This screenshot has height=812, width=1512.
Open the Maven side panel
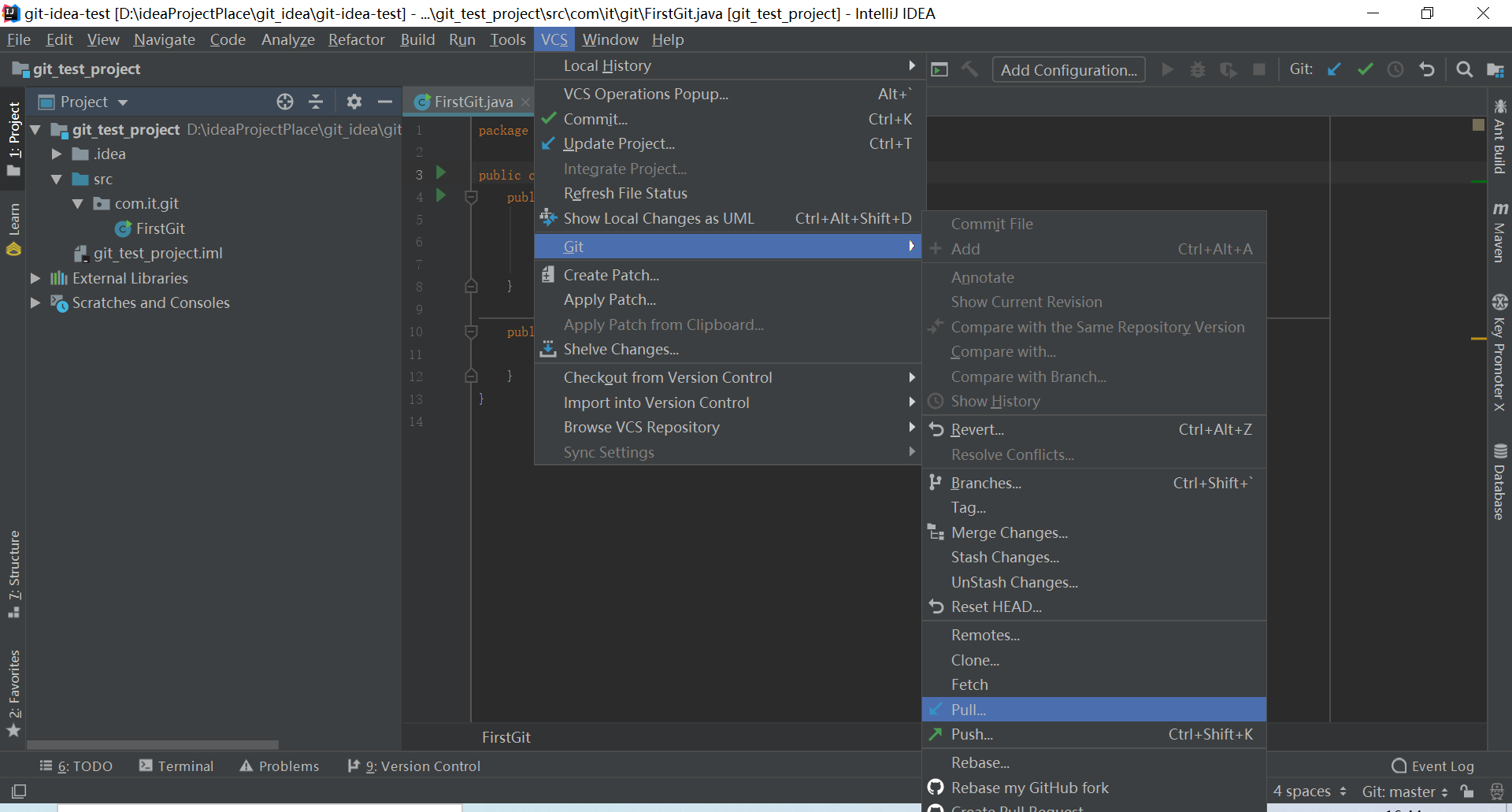(x=1499, y=232)
